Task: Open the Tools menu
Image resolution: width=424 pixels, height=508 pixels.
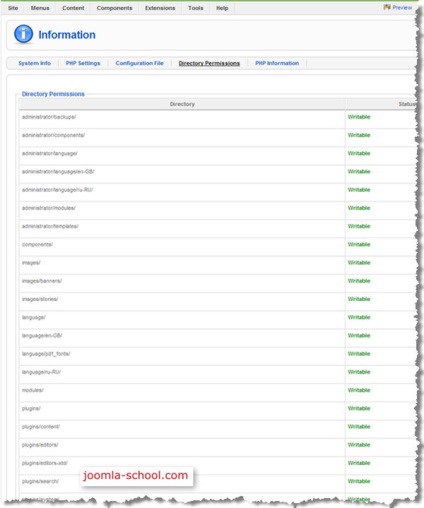Action: (196, 8)
